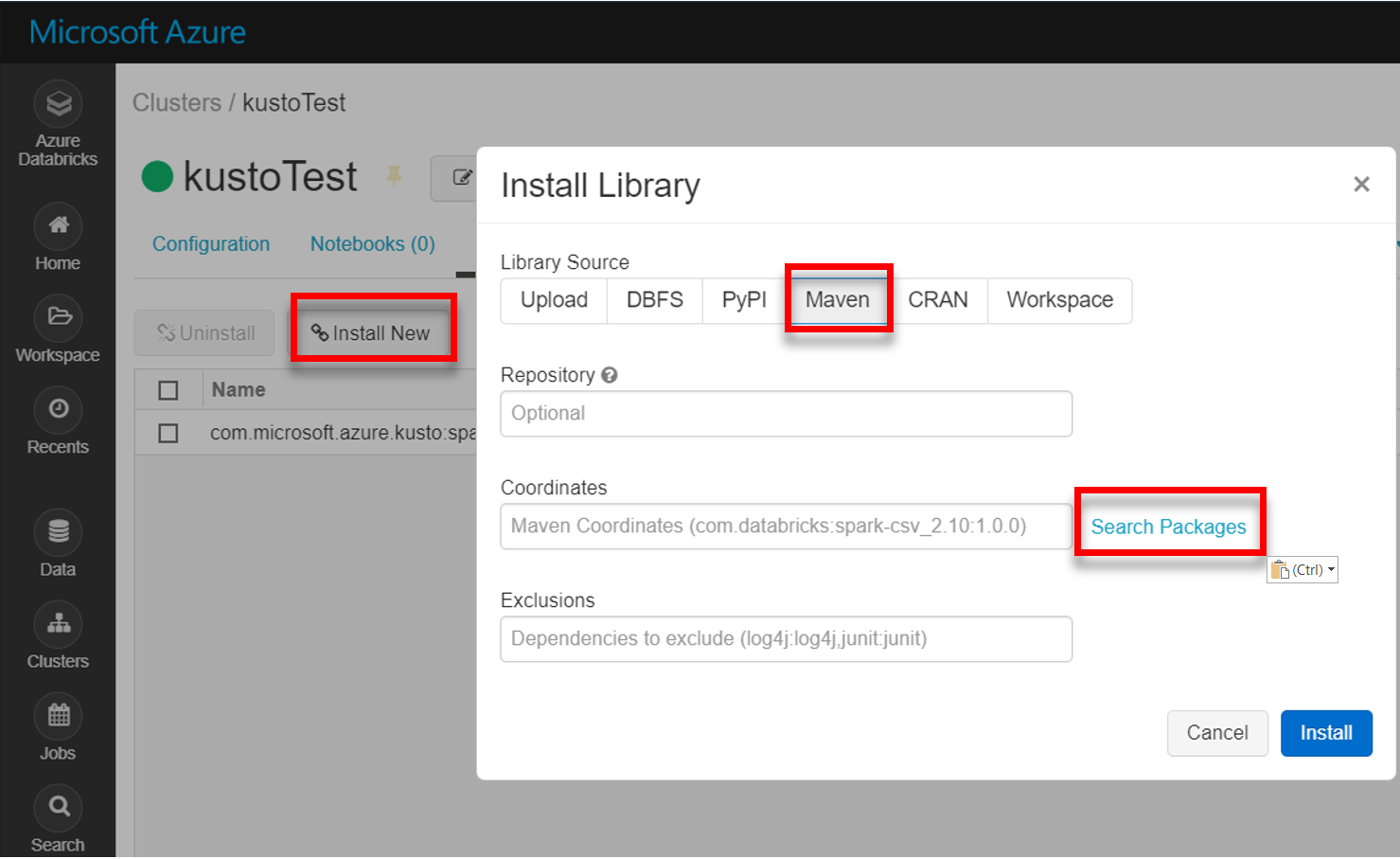Open the Search Packages link
This screenshot has width=1400, height=859.
pos(1168,527)
